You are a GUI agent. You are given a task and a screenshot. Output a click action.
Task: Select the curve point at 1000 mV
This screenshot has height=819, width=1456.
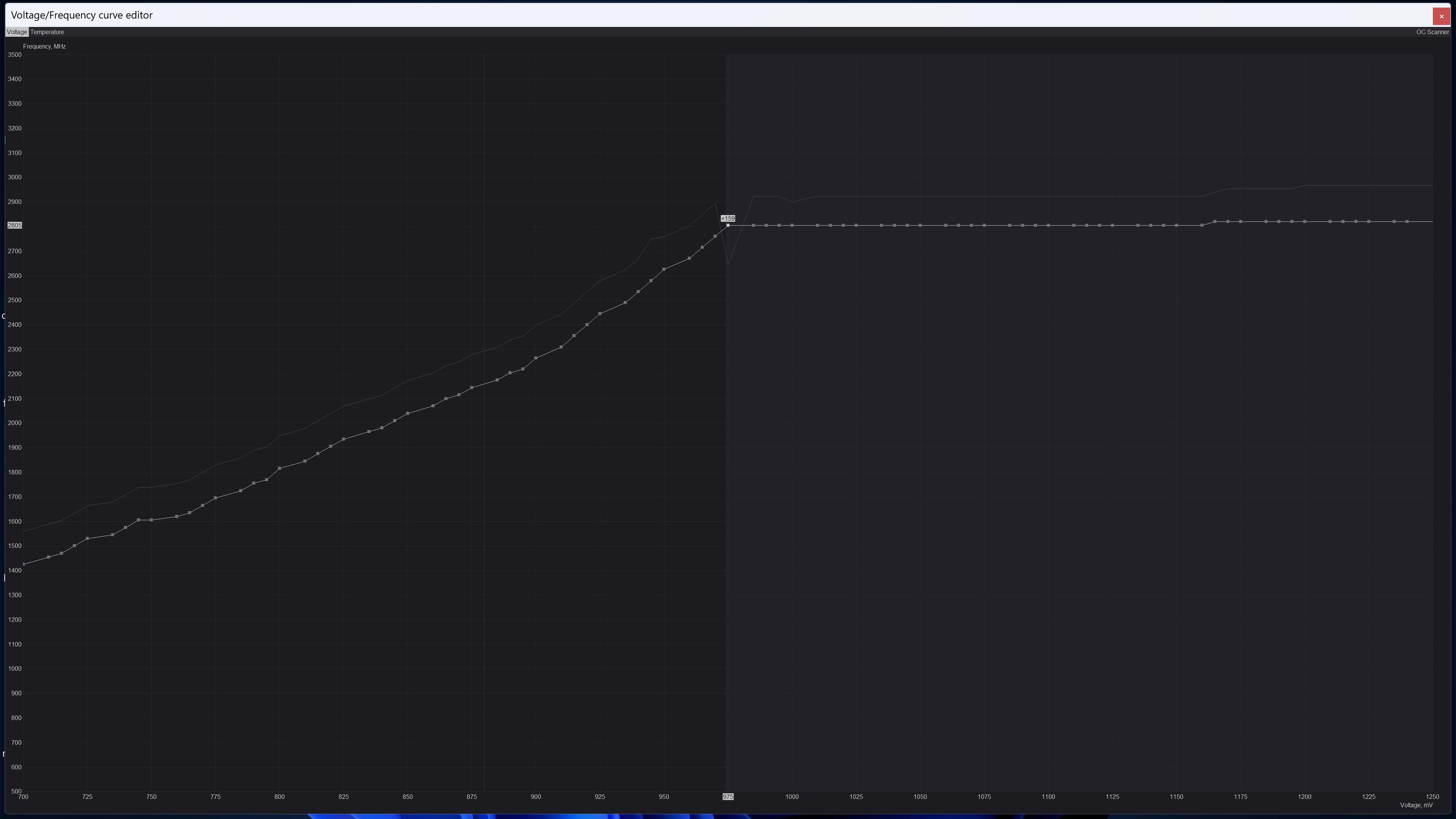(792, 226)
